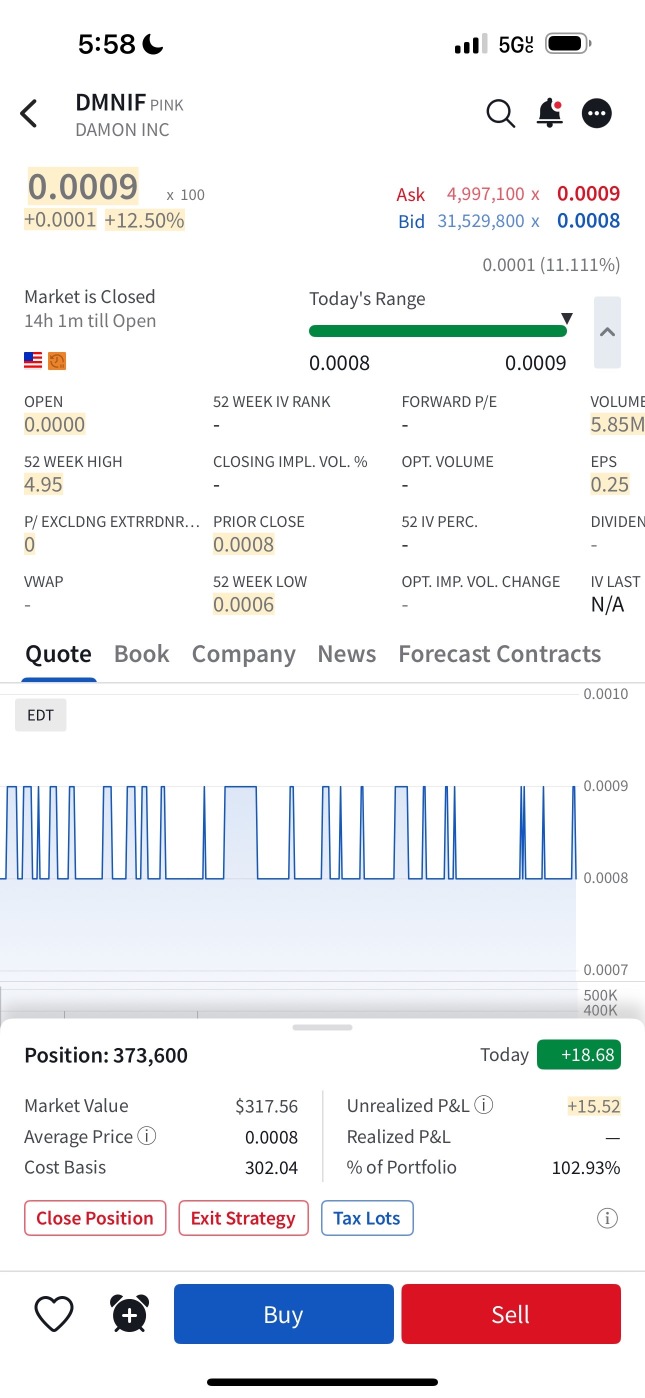Tap the last price 0.0009
This screenshot has height=1398, width=645.
point(82,187)
